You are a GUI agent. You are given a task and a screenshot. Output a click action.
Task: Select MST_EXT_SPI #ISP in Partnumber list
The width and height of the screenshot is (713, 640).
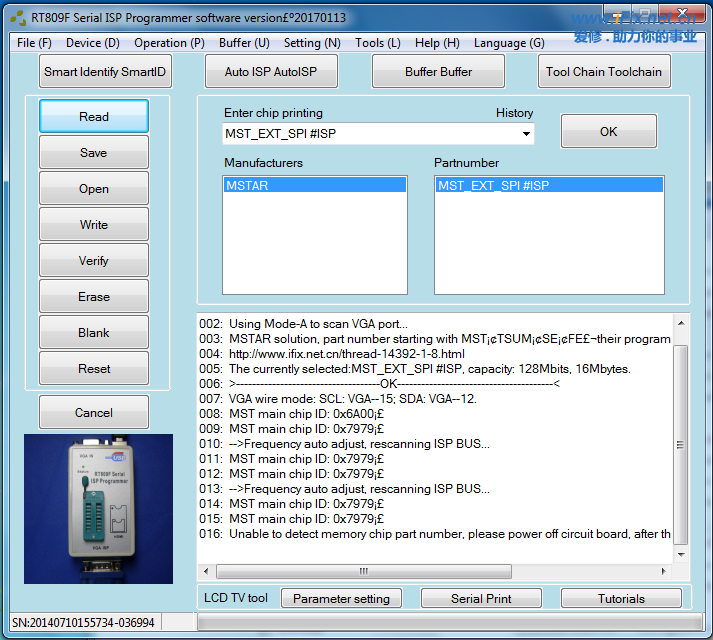[549, 185]
